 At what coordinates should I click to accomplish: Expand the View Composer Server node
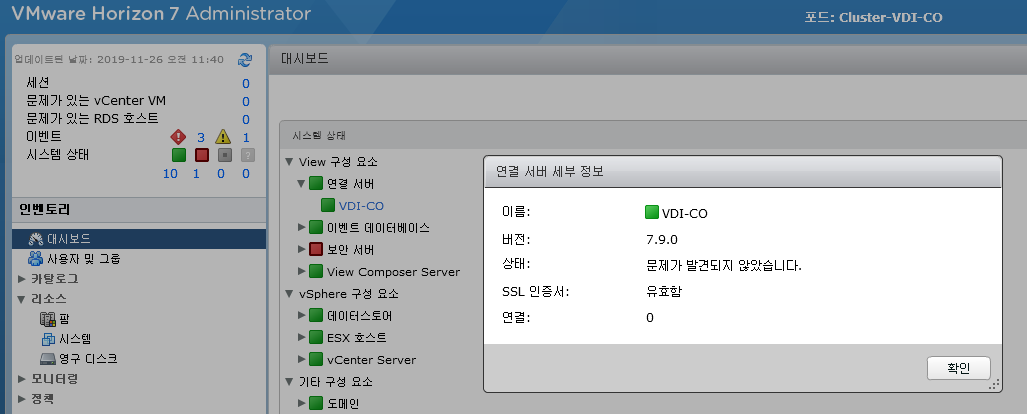pyautogui.click(x=301, y=271)
